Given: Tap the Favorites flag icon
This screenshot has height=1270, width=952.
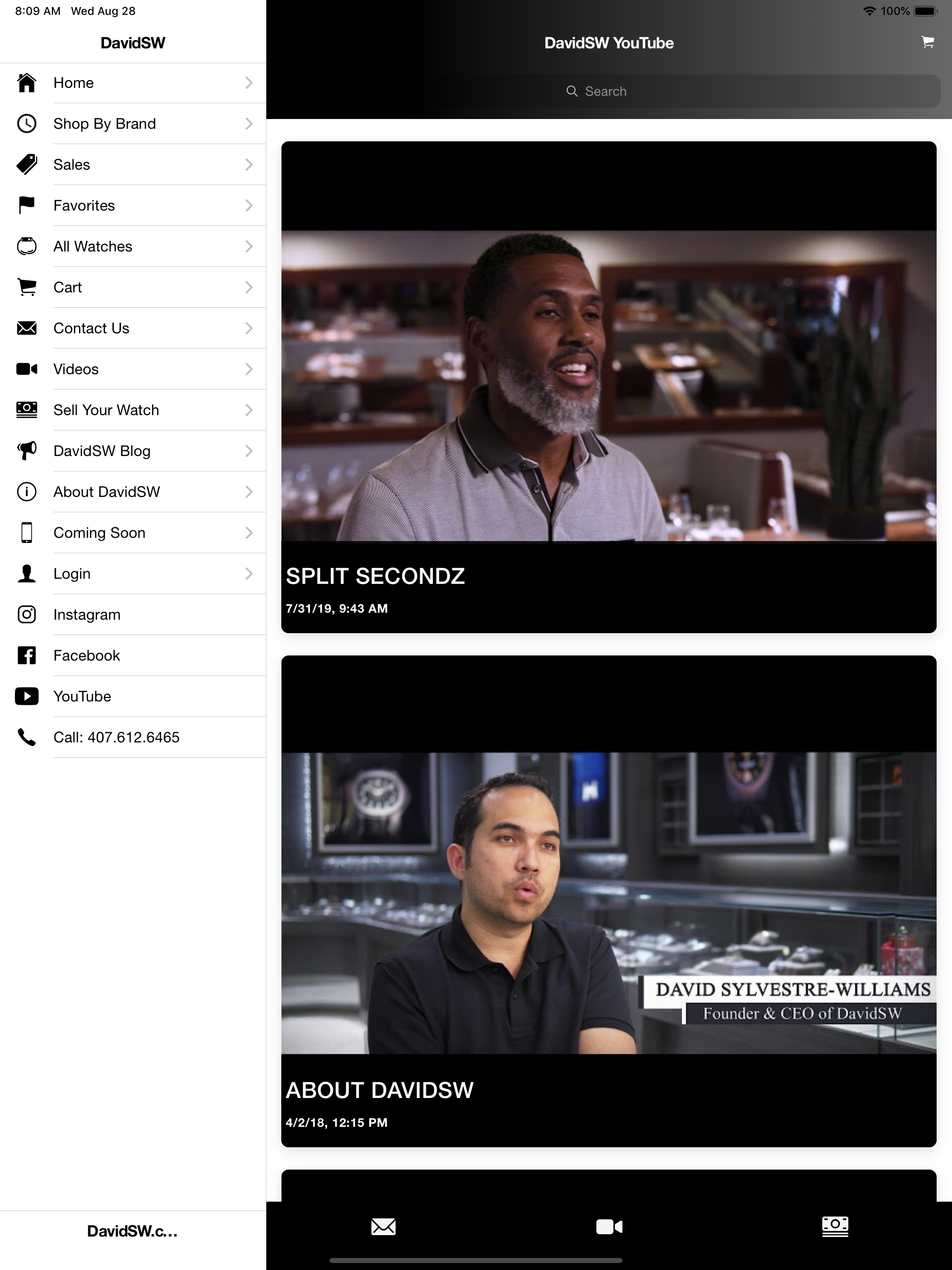Looking at the screenshot, I should (x=26, y=205).
